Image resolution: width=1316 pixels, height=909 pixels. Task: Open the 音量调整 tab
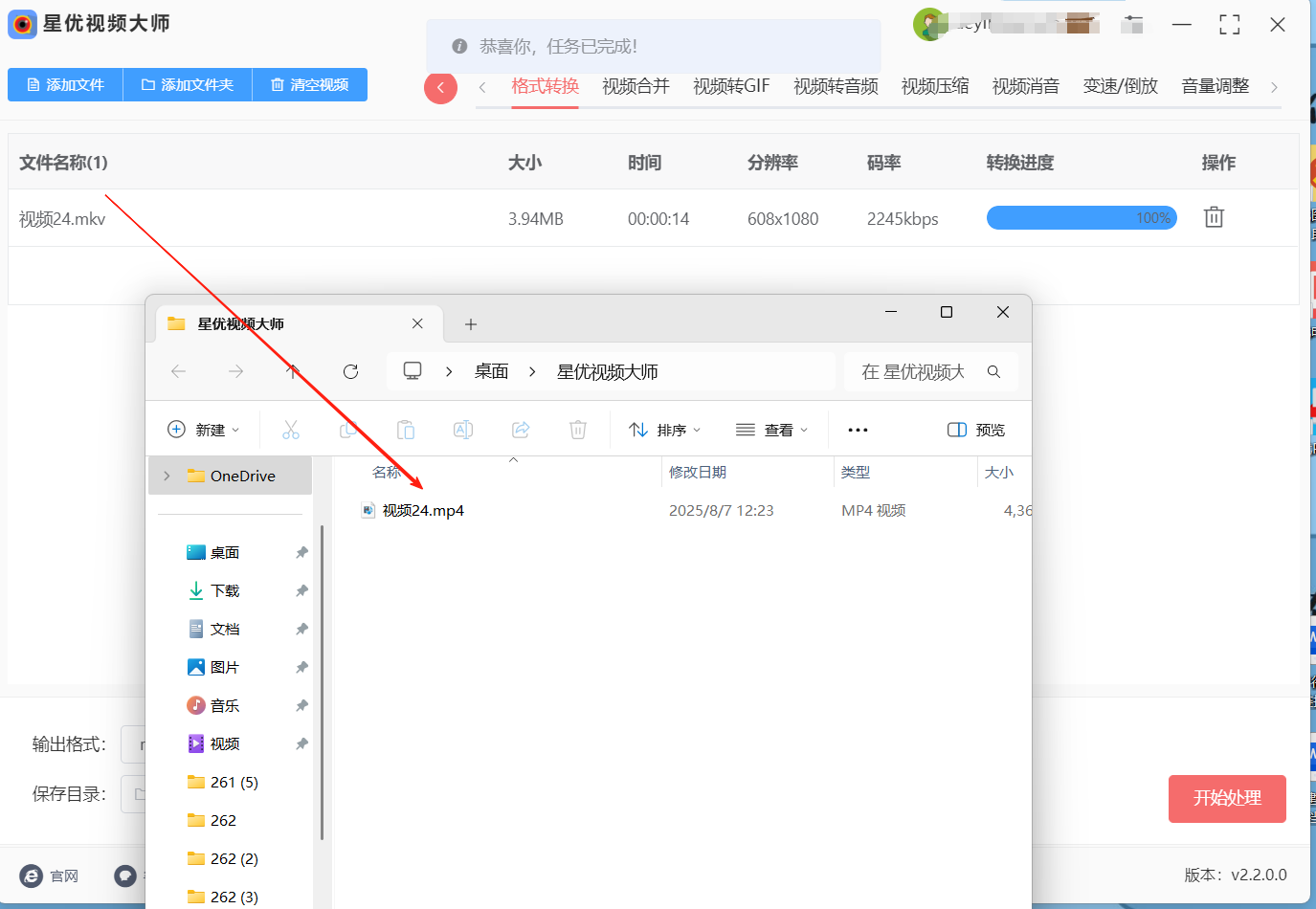coord(1216,86)
